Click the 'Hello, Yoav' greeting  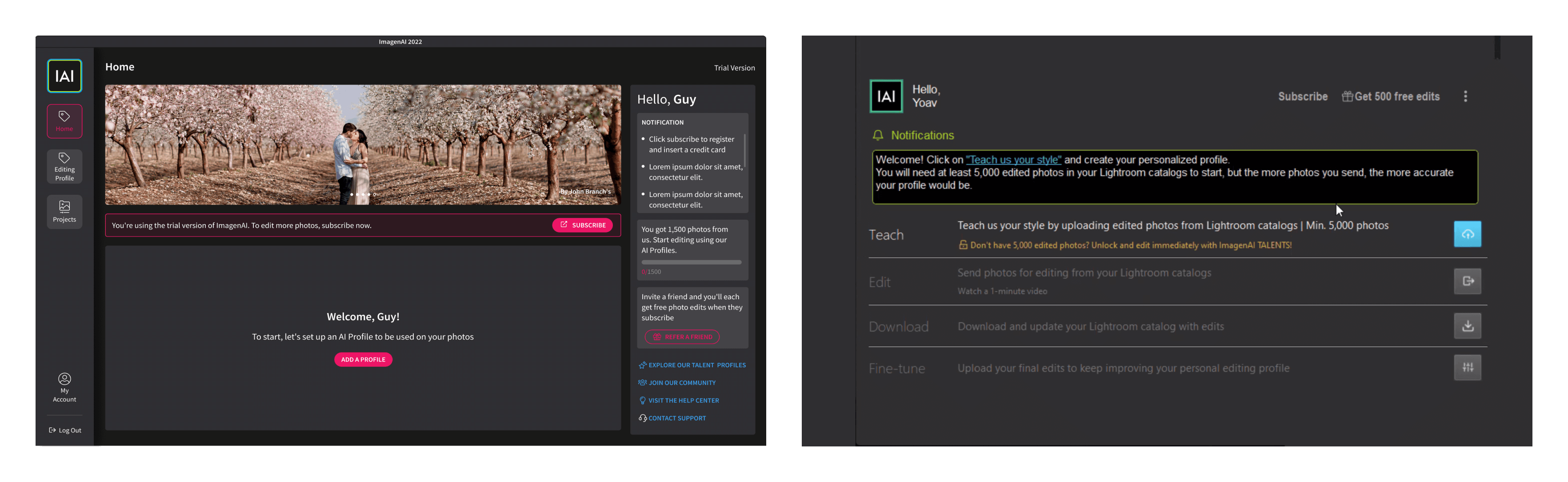[x=926, y=96]
